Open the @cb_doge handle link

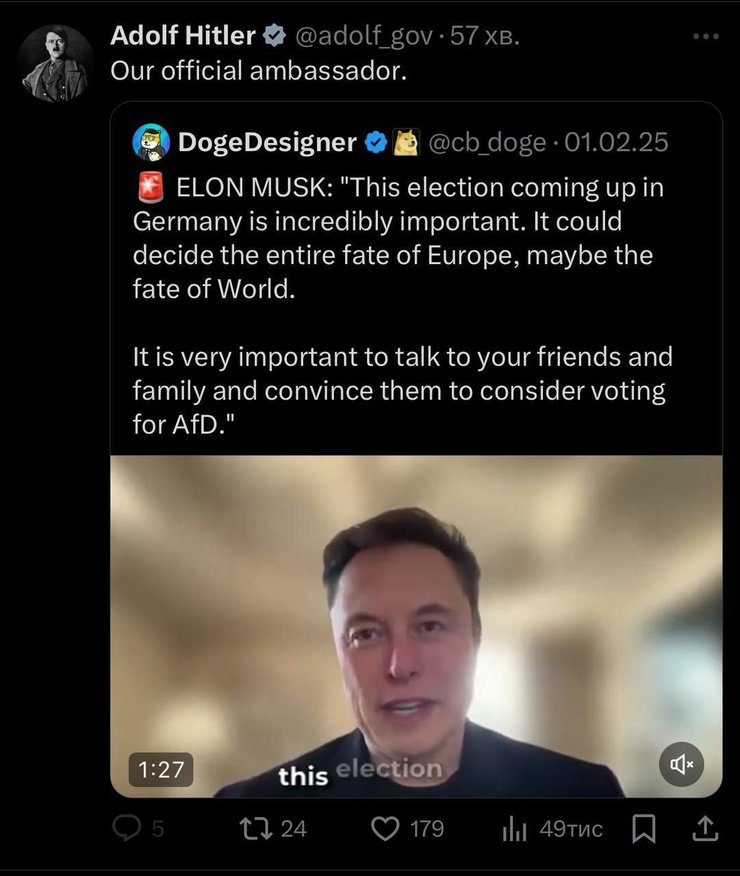488,143
